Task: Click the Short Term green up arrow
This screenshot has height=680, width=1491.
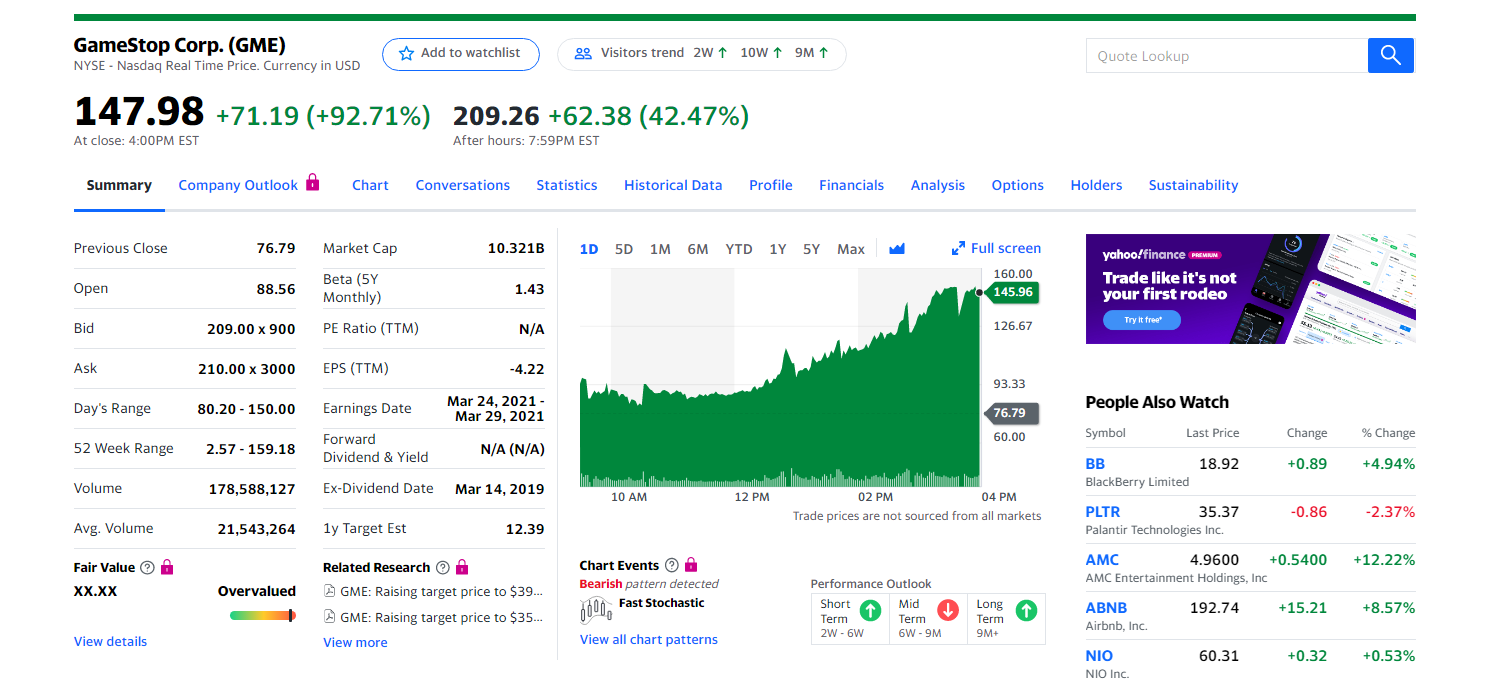Action: (x=870, y=610)
